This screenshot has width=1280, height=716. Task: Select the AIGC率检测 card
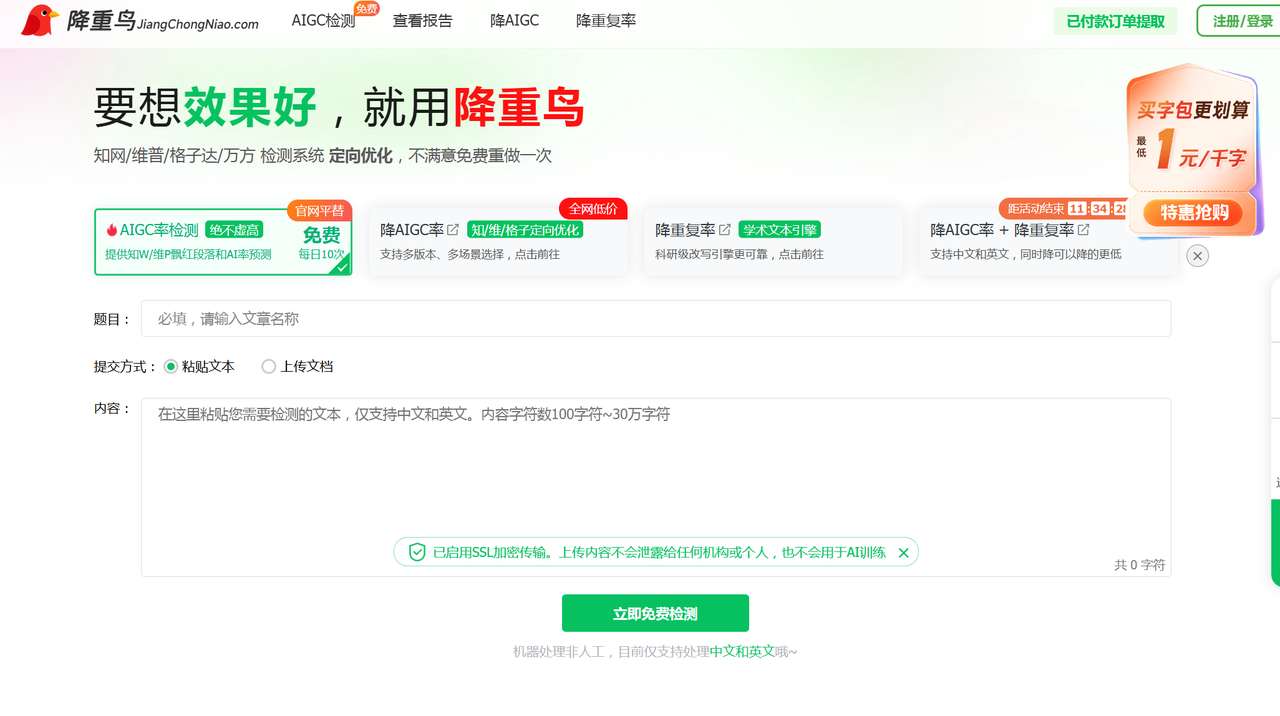[223, 241]
